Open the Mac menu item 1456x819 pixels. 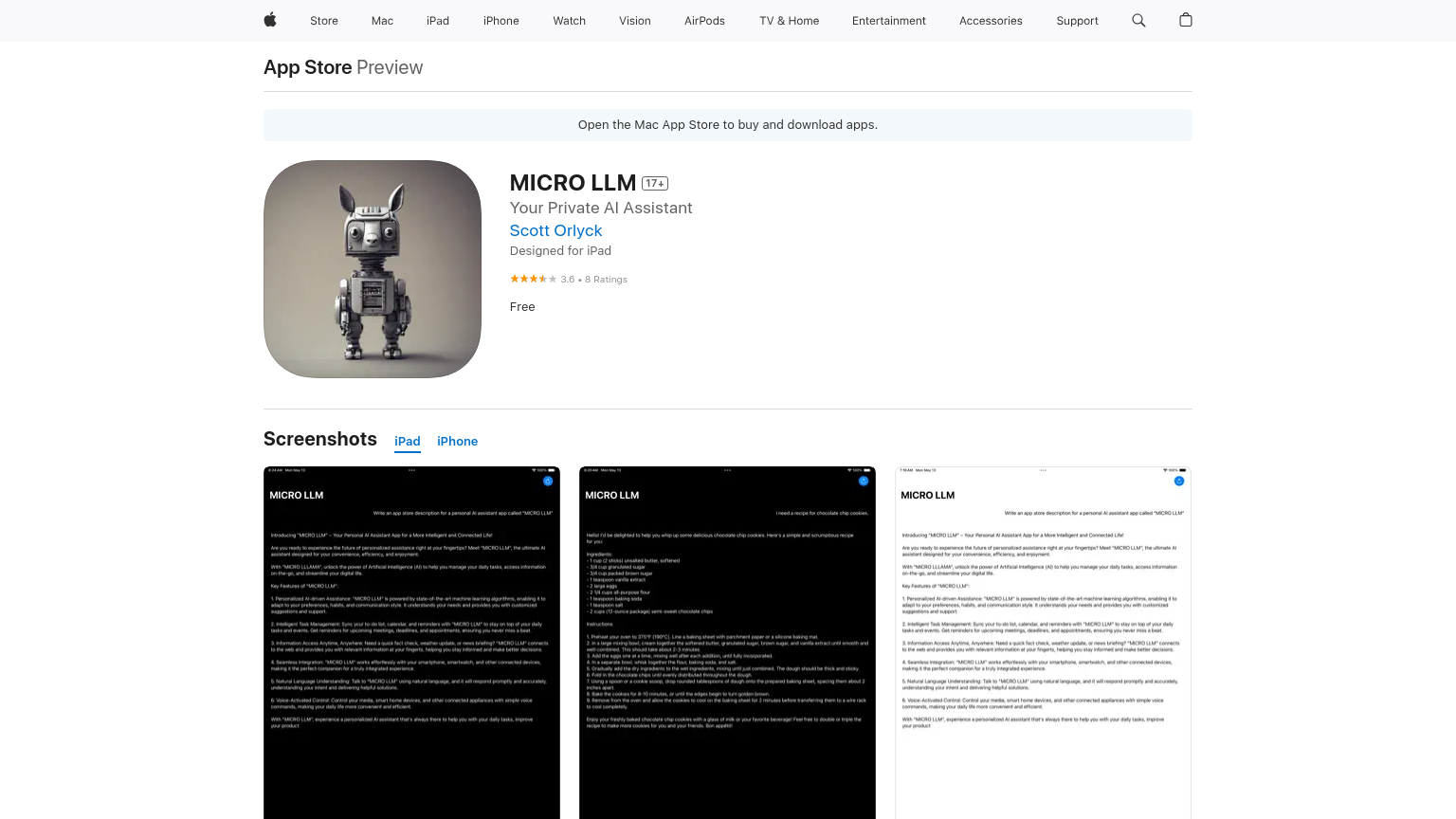coord(382,21)
